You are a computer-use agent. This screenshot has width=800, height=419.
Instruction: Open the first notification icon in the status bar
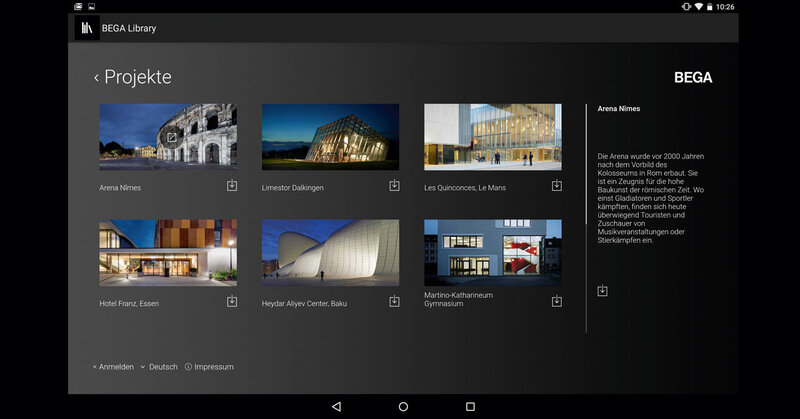point(78,7)
